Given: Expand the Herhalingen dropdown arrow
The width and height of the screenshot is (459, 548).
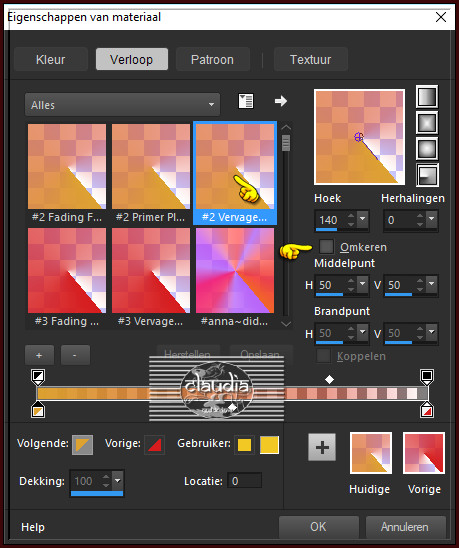Looking at the screenshot, I should tap(431, 219).
